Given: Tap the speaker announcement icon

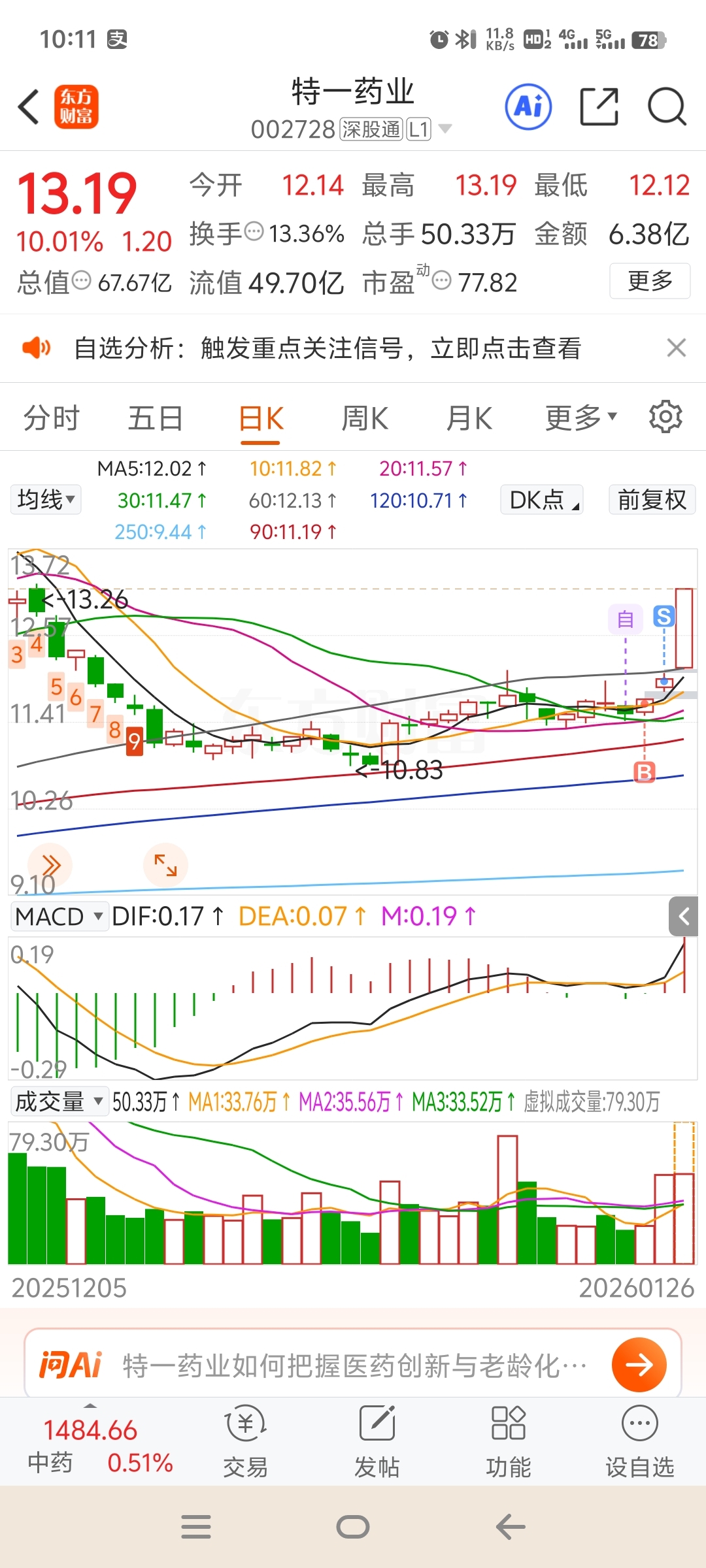Looking at the screenshot, I should click(36, 348).
